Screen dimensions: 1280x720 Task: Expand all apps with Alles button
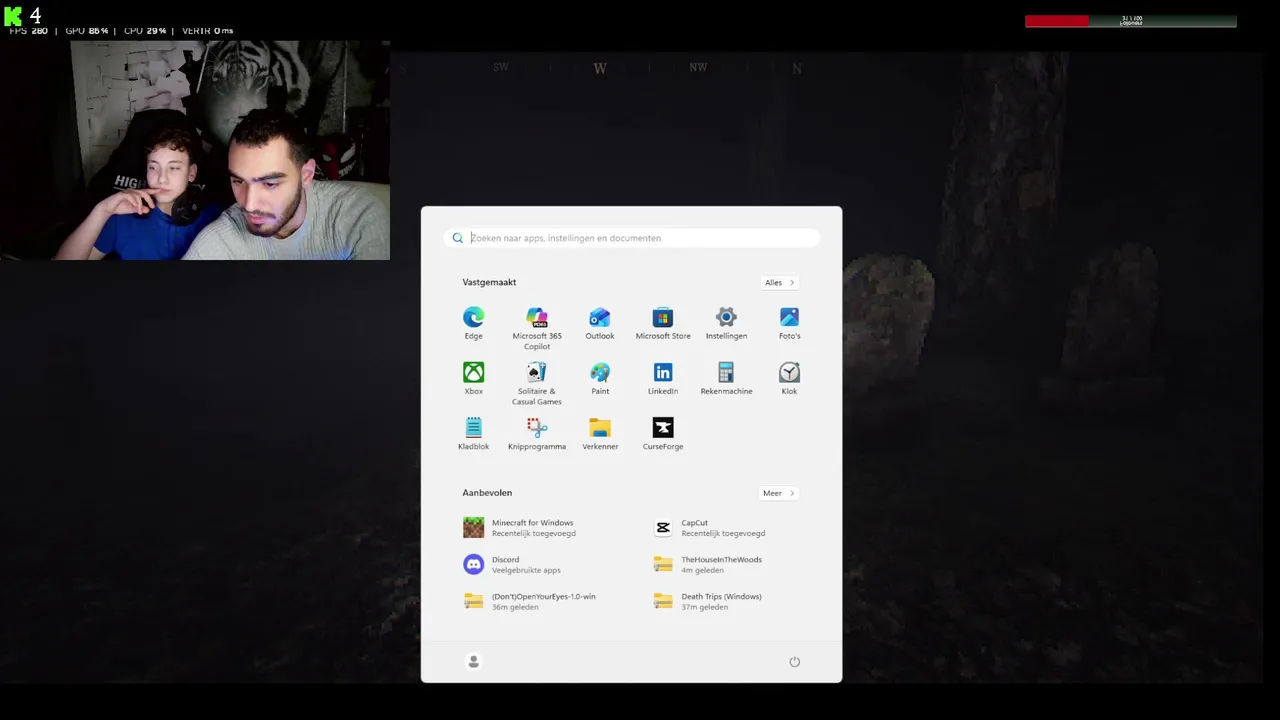point(779,282)
